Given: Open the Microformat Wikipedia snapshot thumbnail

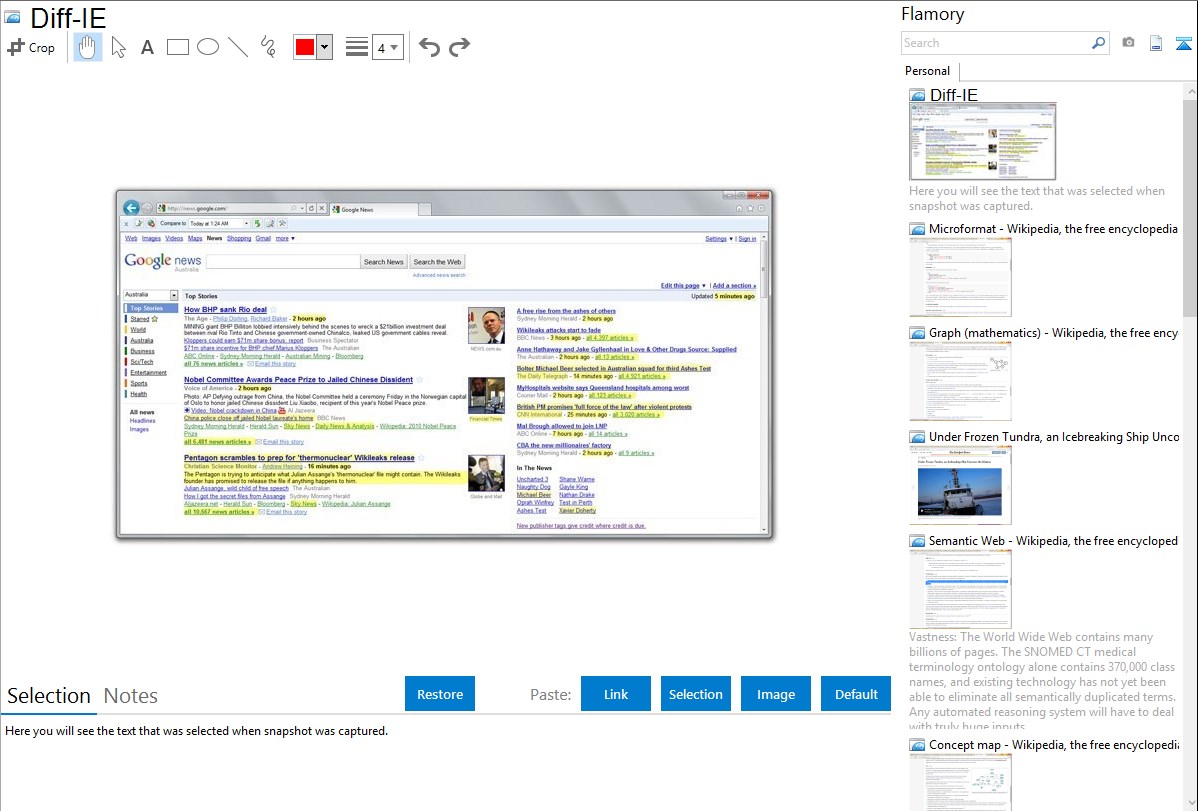Looking at the screenshot, I should point(960,277).
